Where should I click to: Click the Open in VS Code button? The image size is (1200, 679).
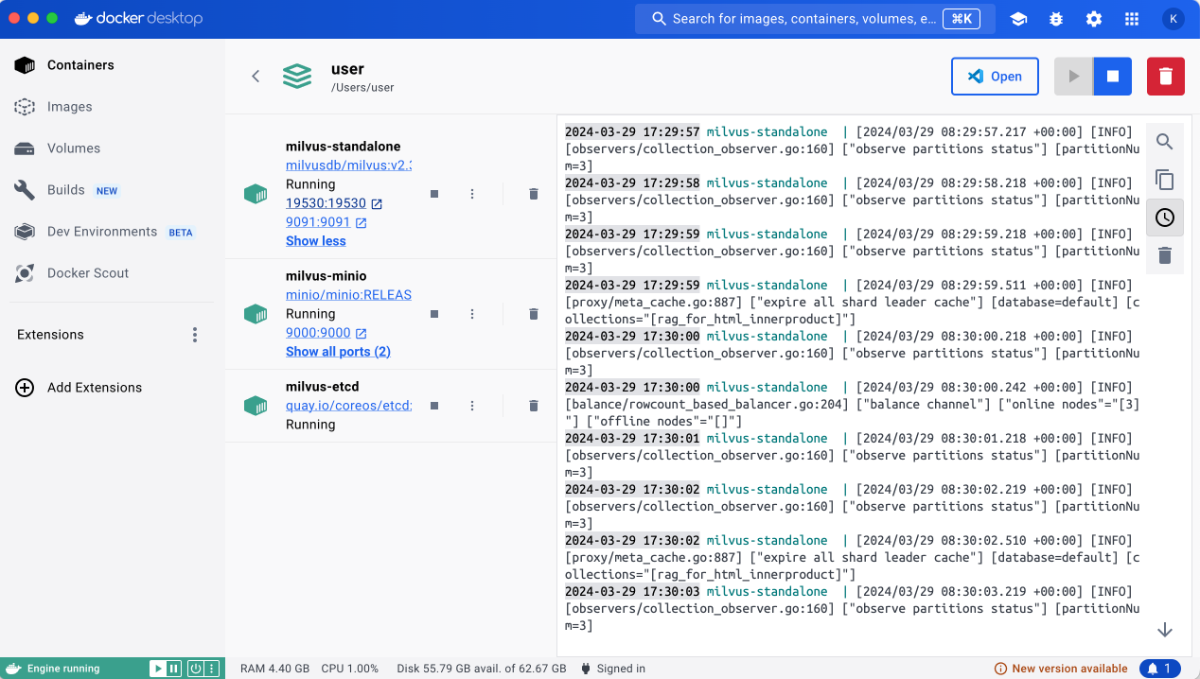tap(995, 76)
